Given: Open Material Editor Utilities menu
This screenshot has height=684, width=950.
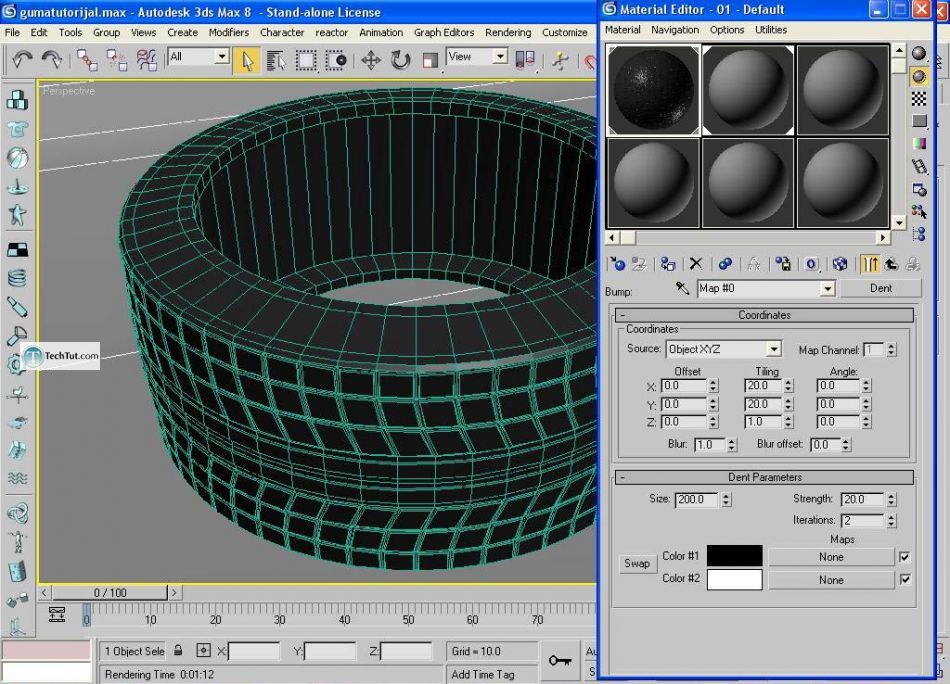Looking at the screenshot, I should click(x=771, y=30).
